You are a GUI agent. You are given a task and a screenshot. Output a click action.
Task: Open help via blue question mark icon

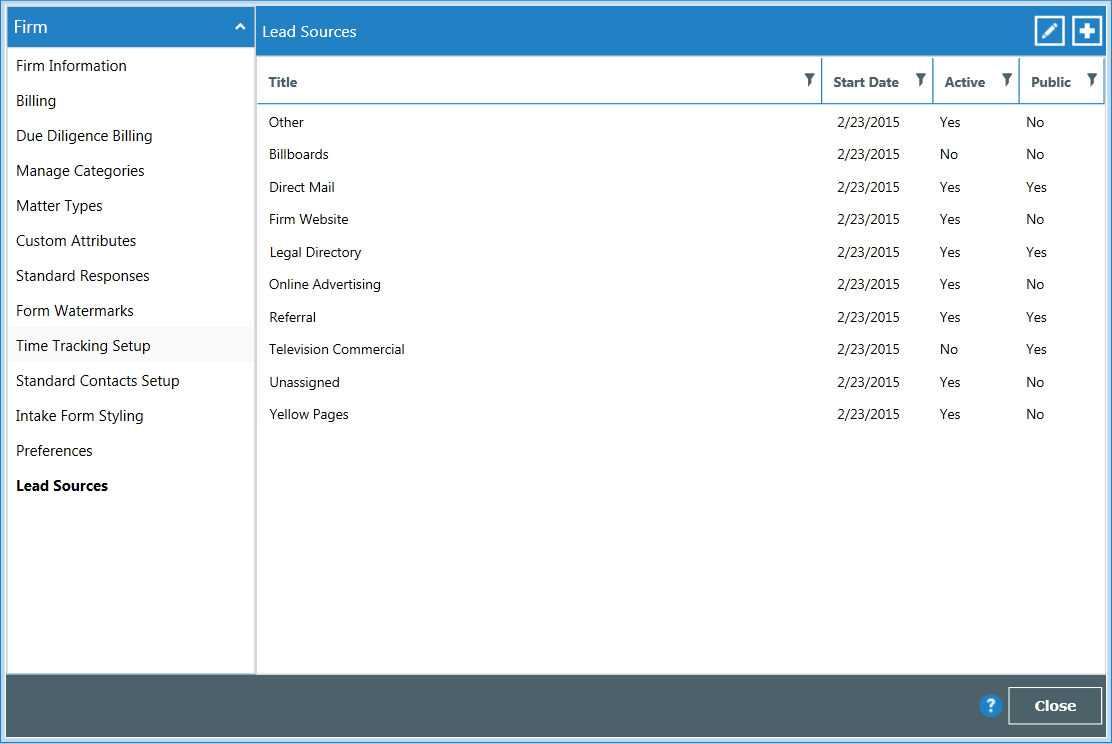coord(990,705)
